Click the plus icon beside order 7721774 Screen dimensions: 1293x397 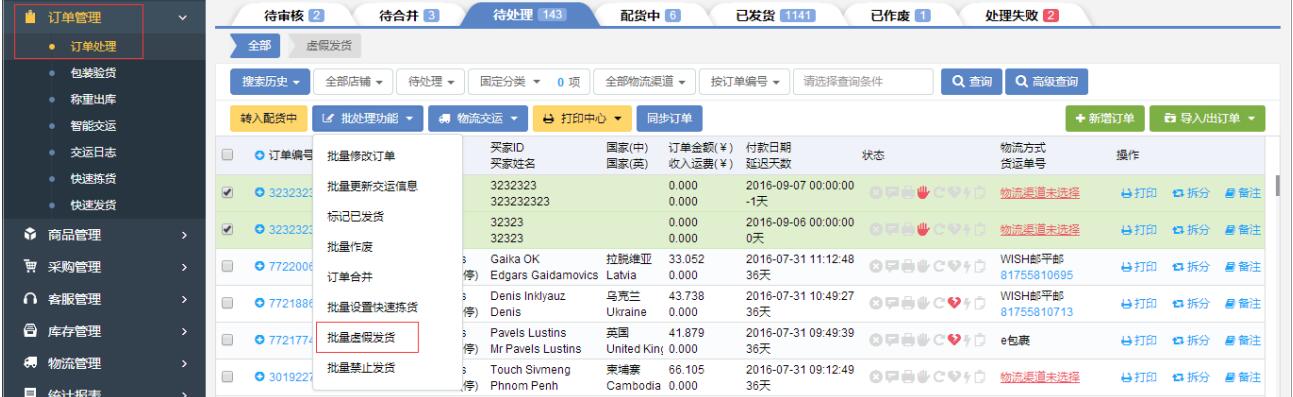[260, 340]
